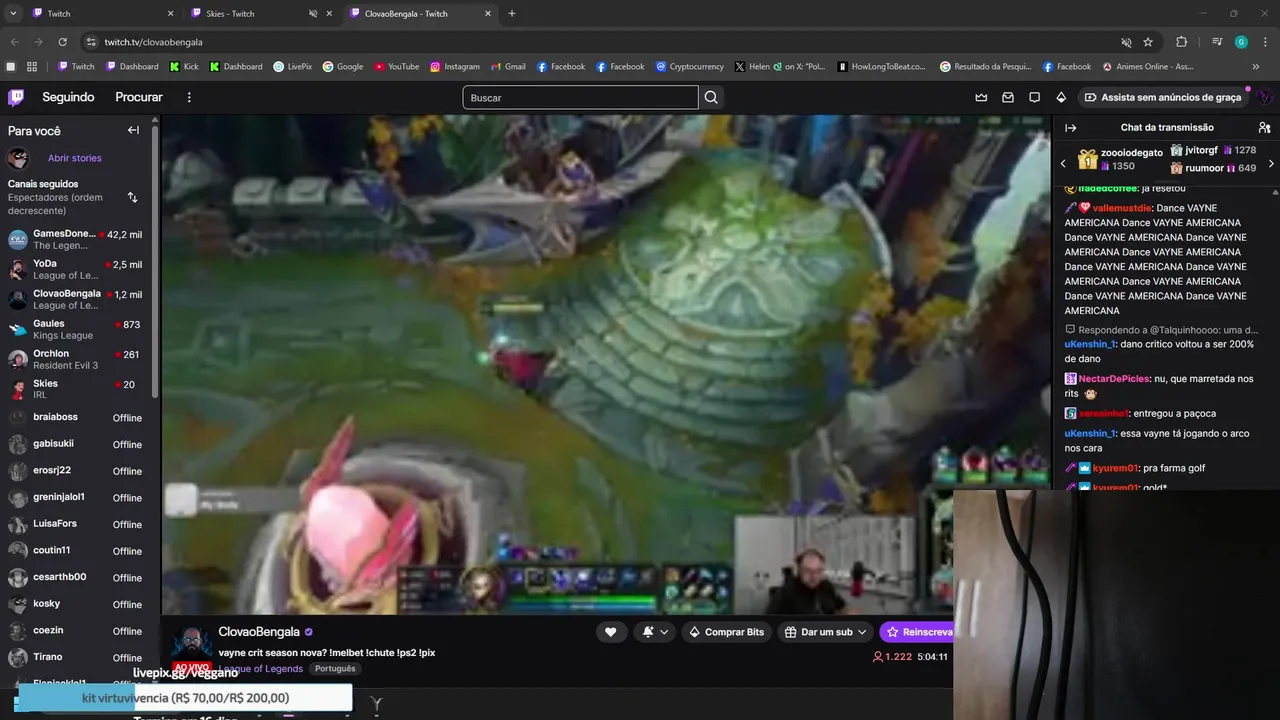Open the tab search dropdown arrow
Image resolution: width=1280 pixels, height=720 pixels.
[13, 14]
